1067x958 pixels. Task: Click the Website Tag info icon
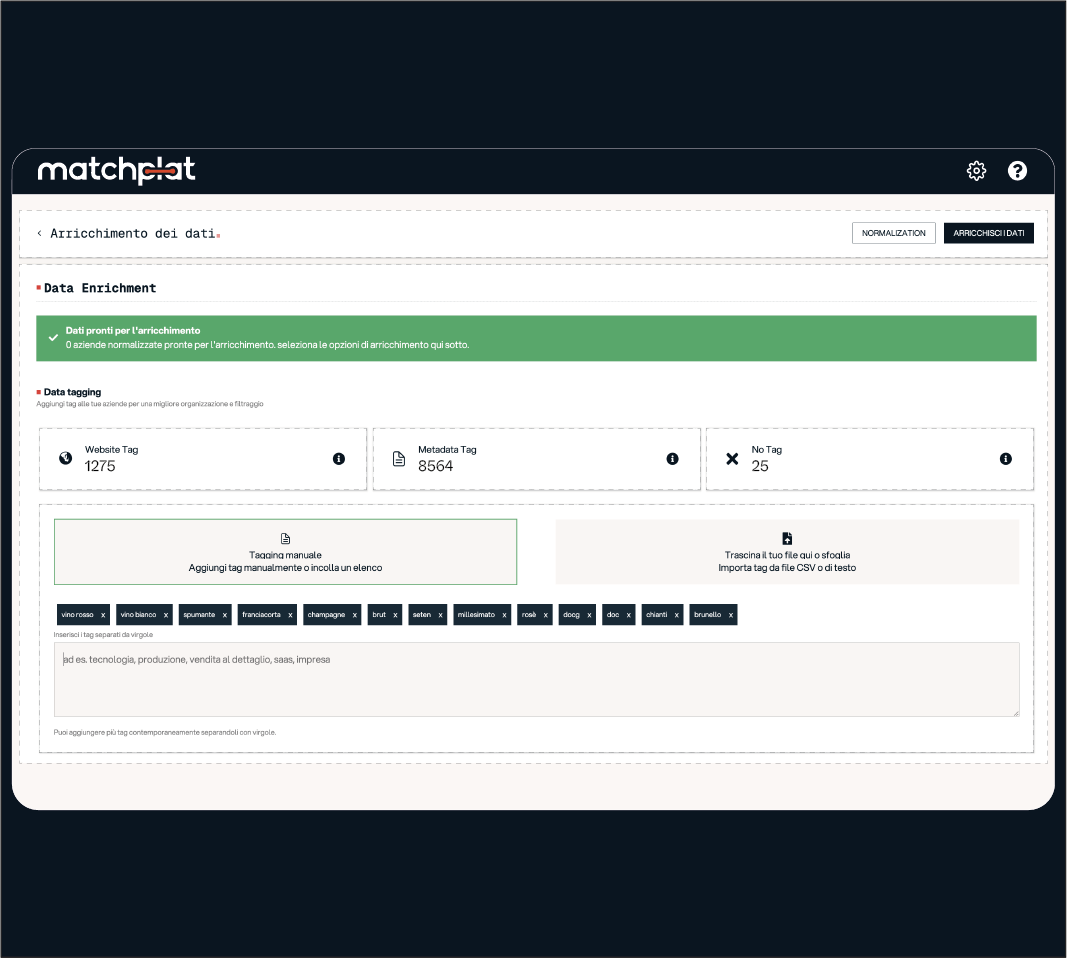point(339,459)
